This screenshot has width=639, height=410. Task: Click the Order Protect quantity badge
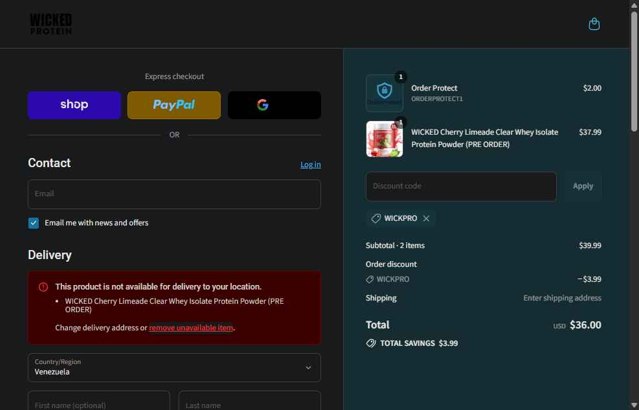(401, 77)
